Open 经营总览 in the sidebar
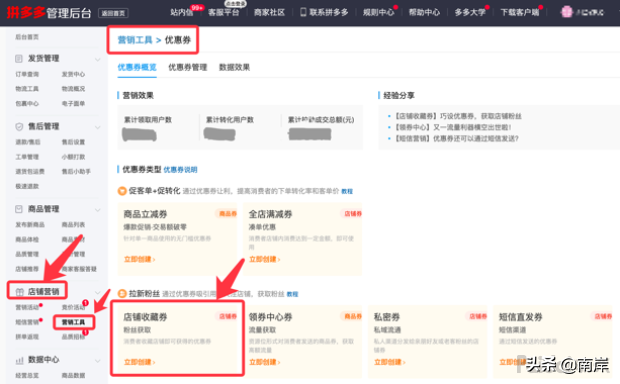The width and height of the screenshot is (620, 384). point(27,376)
